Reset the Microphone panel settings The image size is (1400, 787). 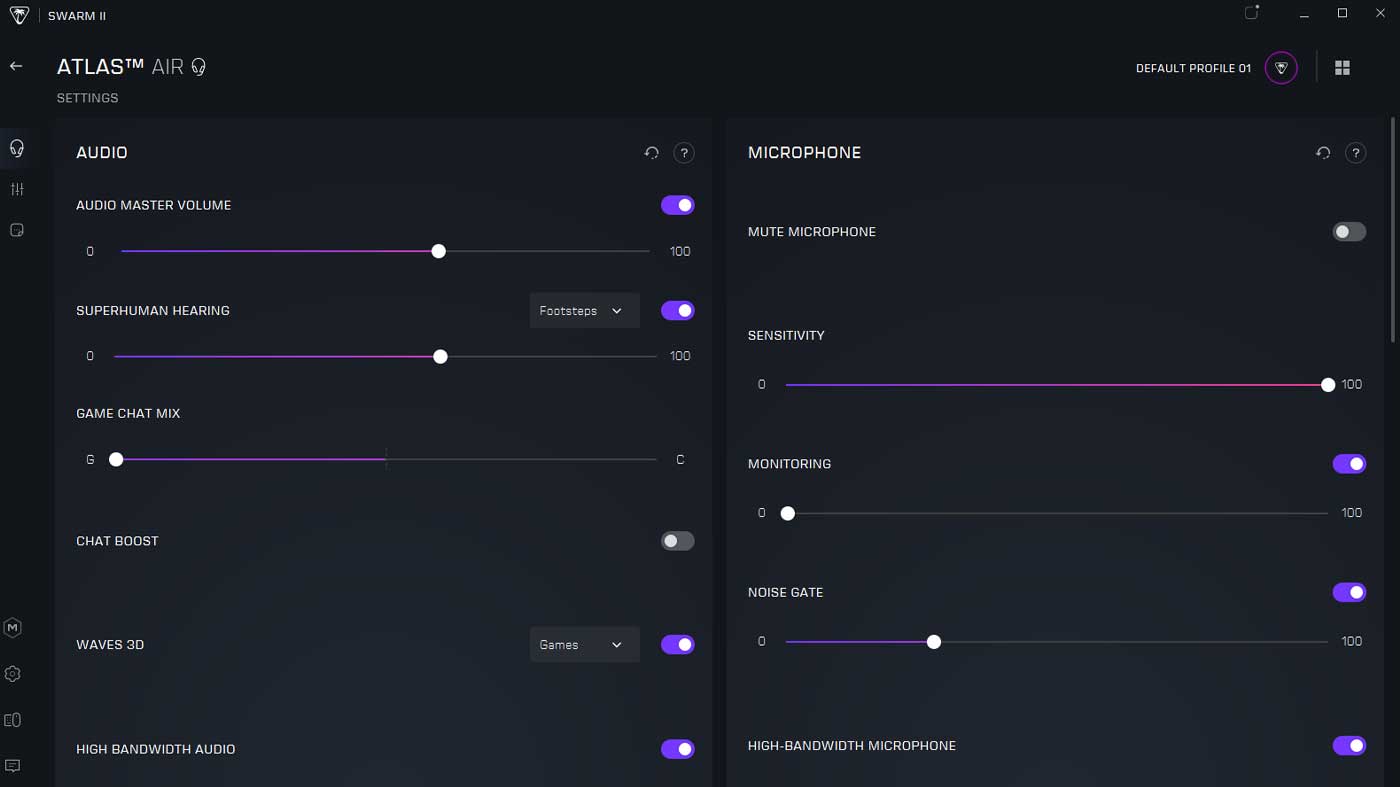pos(1323,153)
